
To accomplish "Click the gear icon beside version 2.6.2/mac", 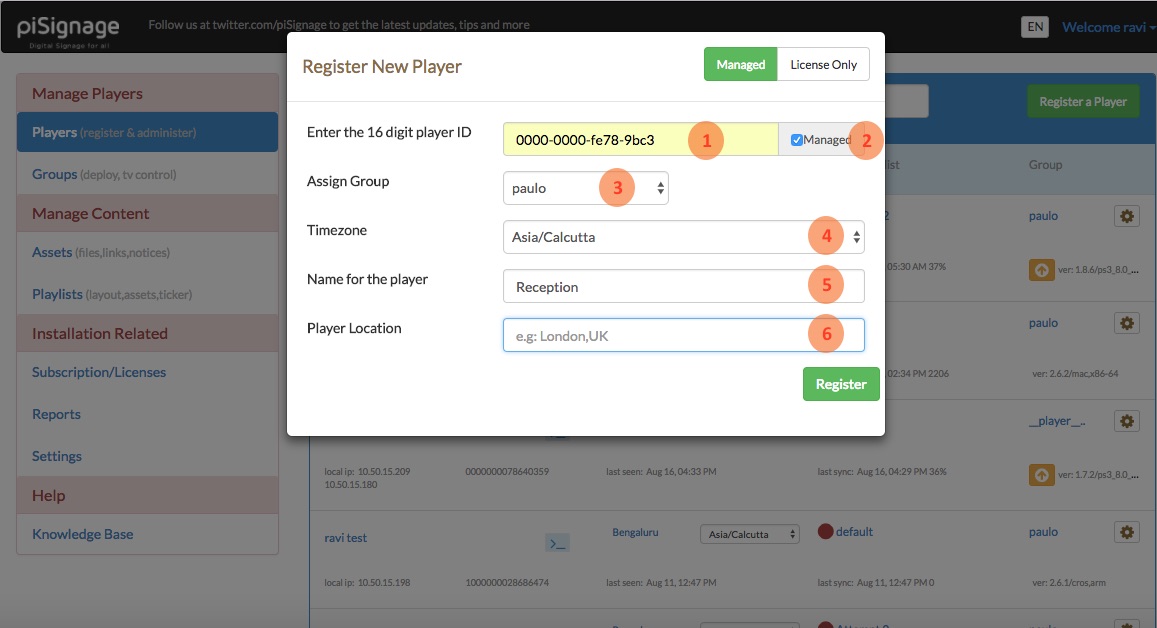I will pyautogui.click(x=1127, y=323).
